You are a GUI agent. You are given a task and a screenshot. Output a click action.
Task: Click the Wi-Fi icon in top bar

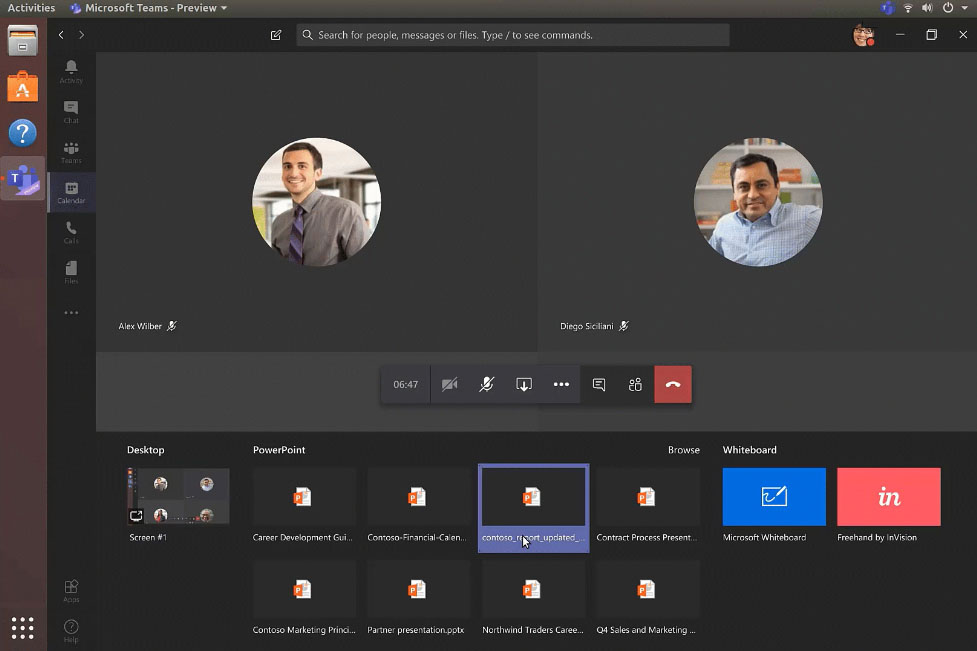(x=908, y=8)
